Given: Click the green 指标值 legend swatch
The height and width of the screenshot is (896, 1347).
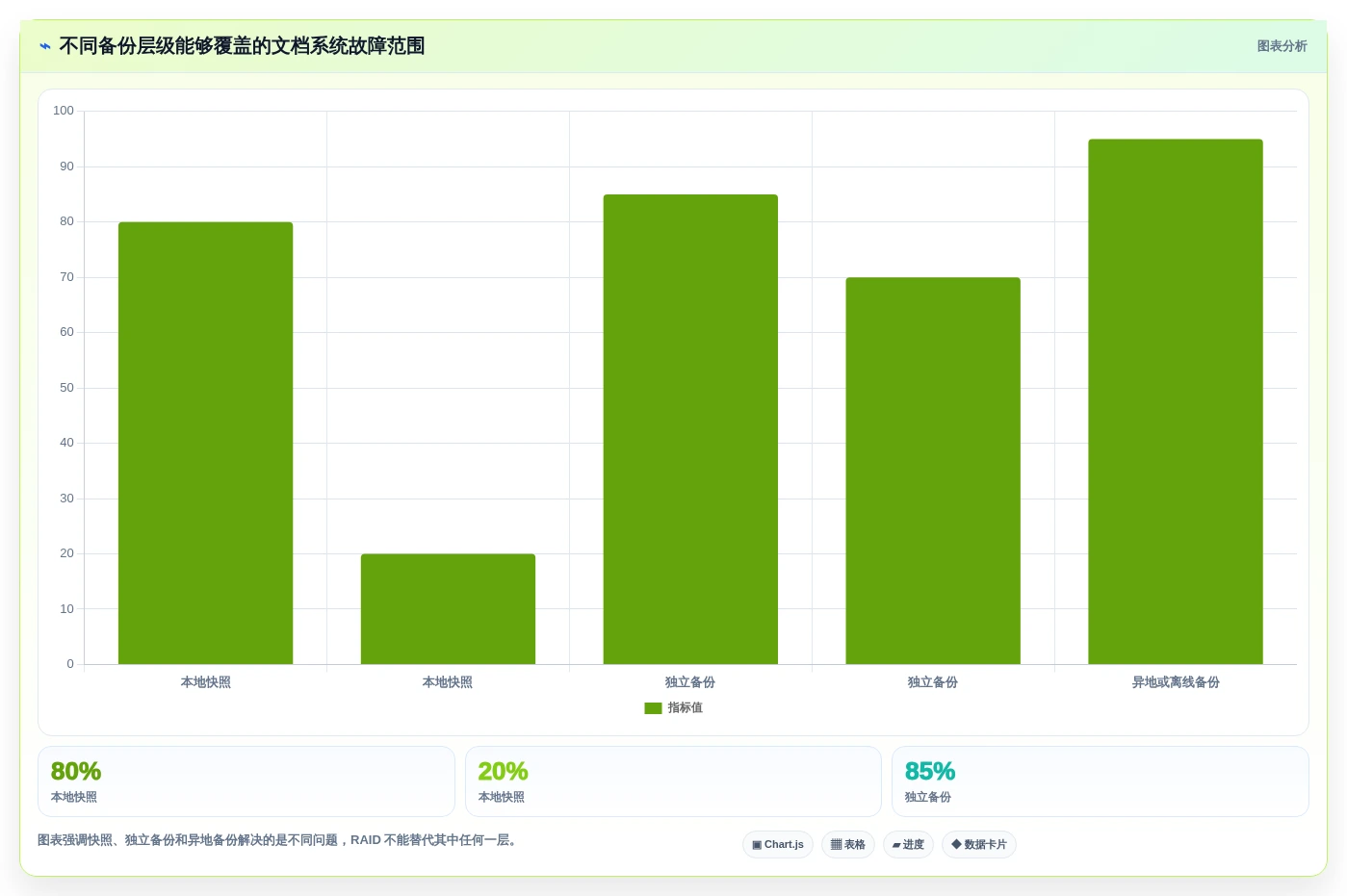Looking at the screenshot, I should pyautogui.click(x=653, y=708).
